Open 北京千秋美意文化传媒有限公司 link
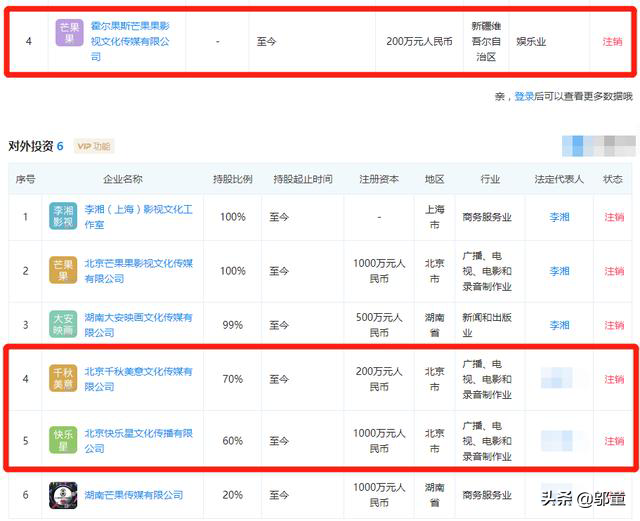 138,379
